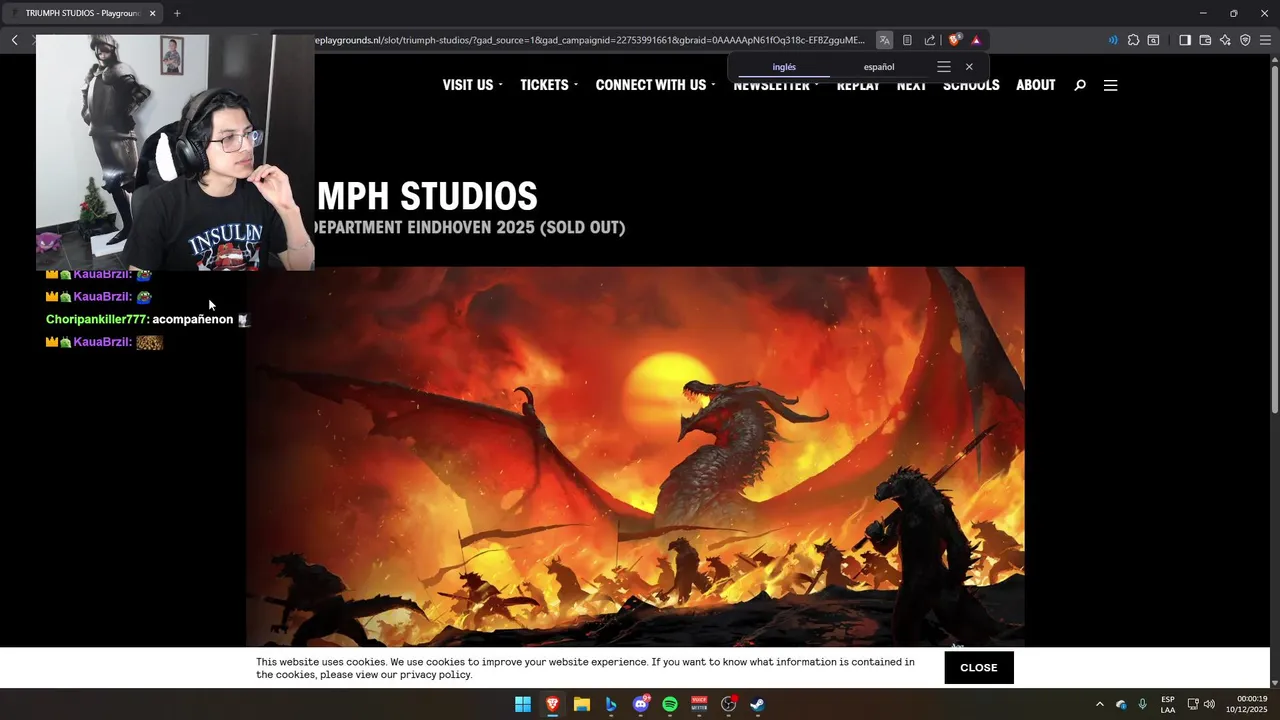Click the translate page icon in address bar
Screen dimensions: 1280x720
[884, 40]
